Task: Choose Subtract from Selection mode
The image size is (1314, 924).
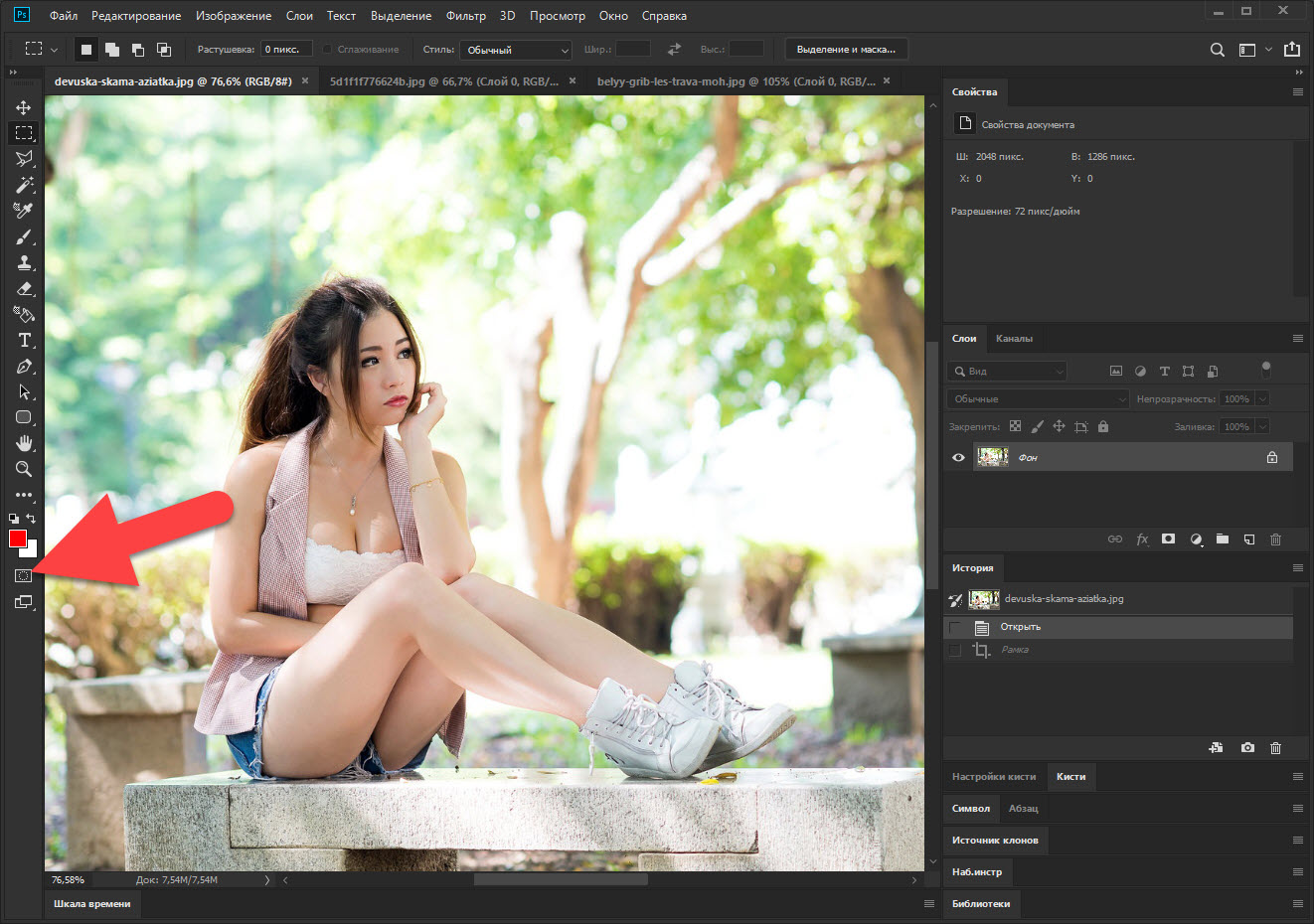Action: (138, 49)
